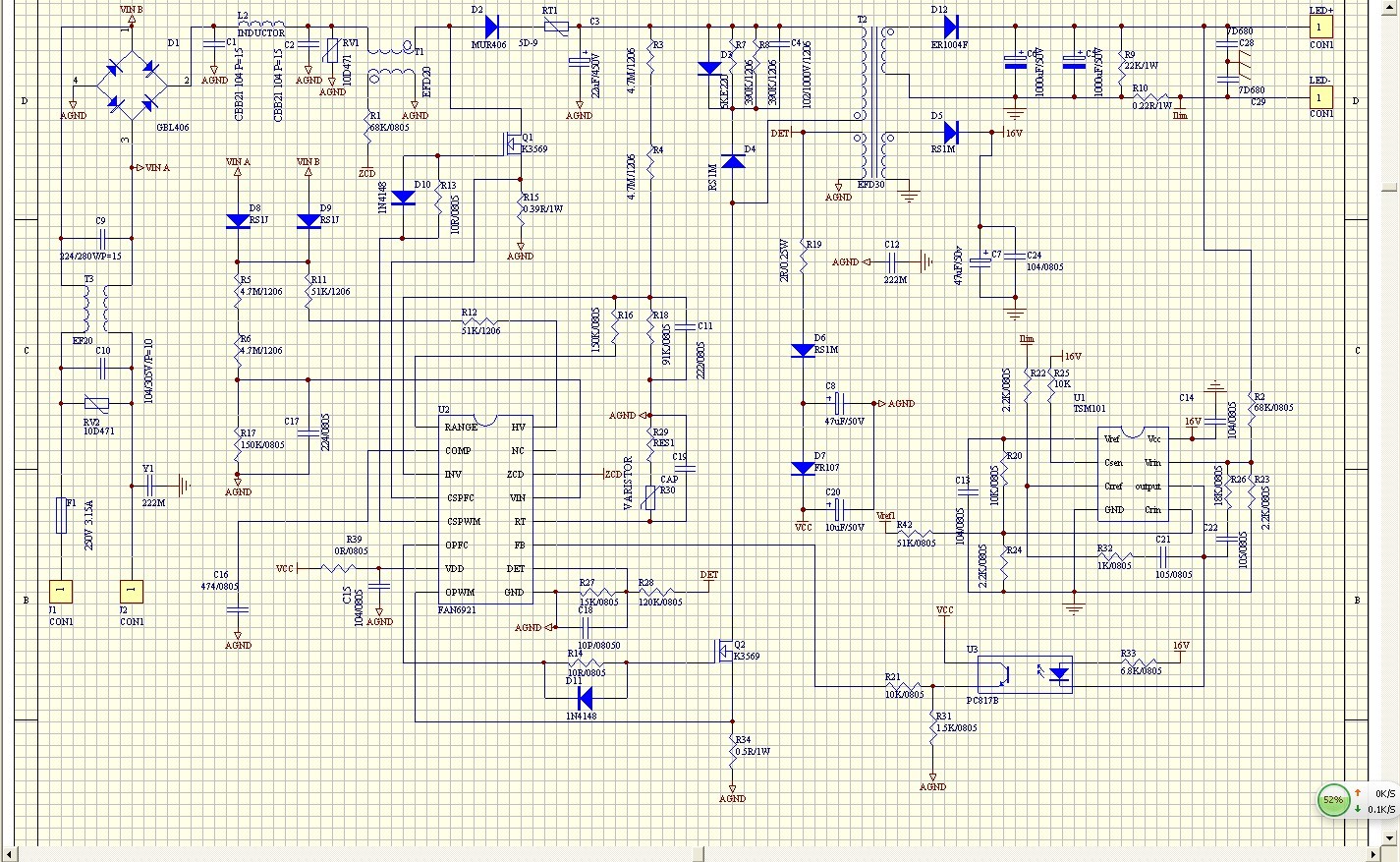This screenshot has width=1400, height=862.
Task: Select diode D5 RS1M symbol
Action: tap(949, 132)
